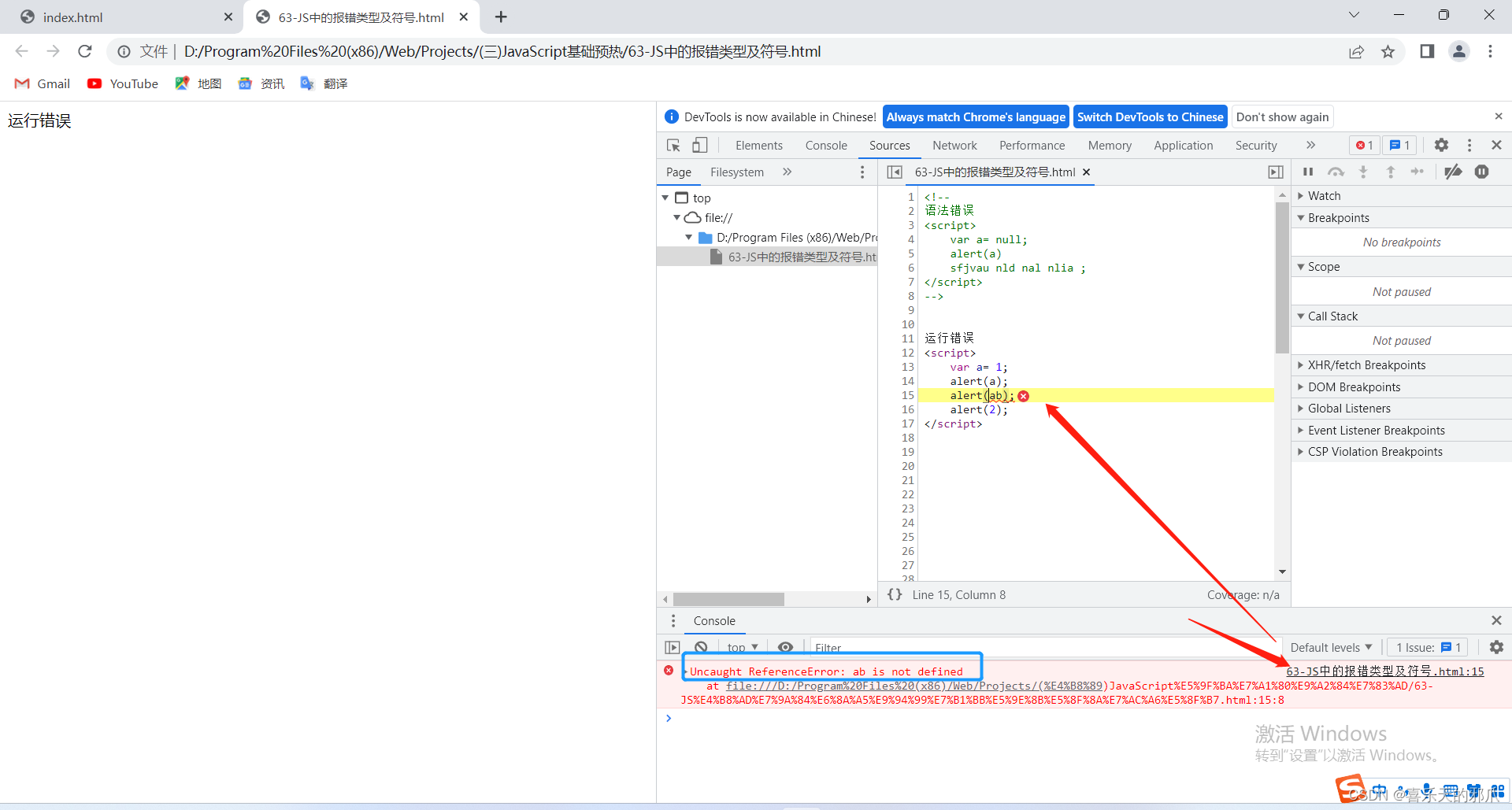Pause script execution button
The width and height of the screenshot is (1512, 810).
[1308, 172]
